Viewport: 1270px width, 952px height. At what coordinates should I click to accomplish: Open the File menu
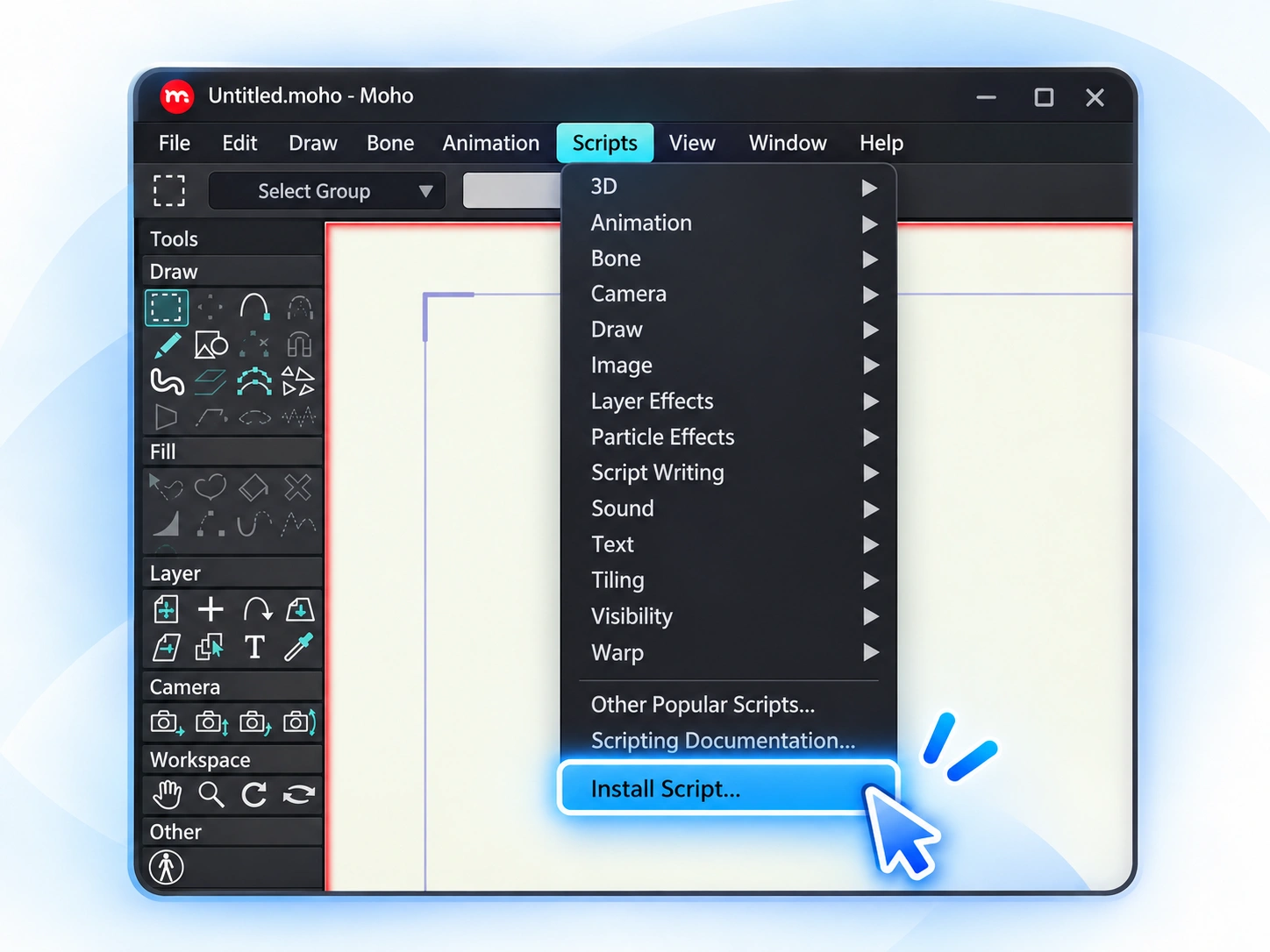click(x=175, y=143)
